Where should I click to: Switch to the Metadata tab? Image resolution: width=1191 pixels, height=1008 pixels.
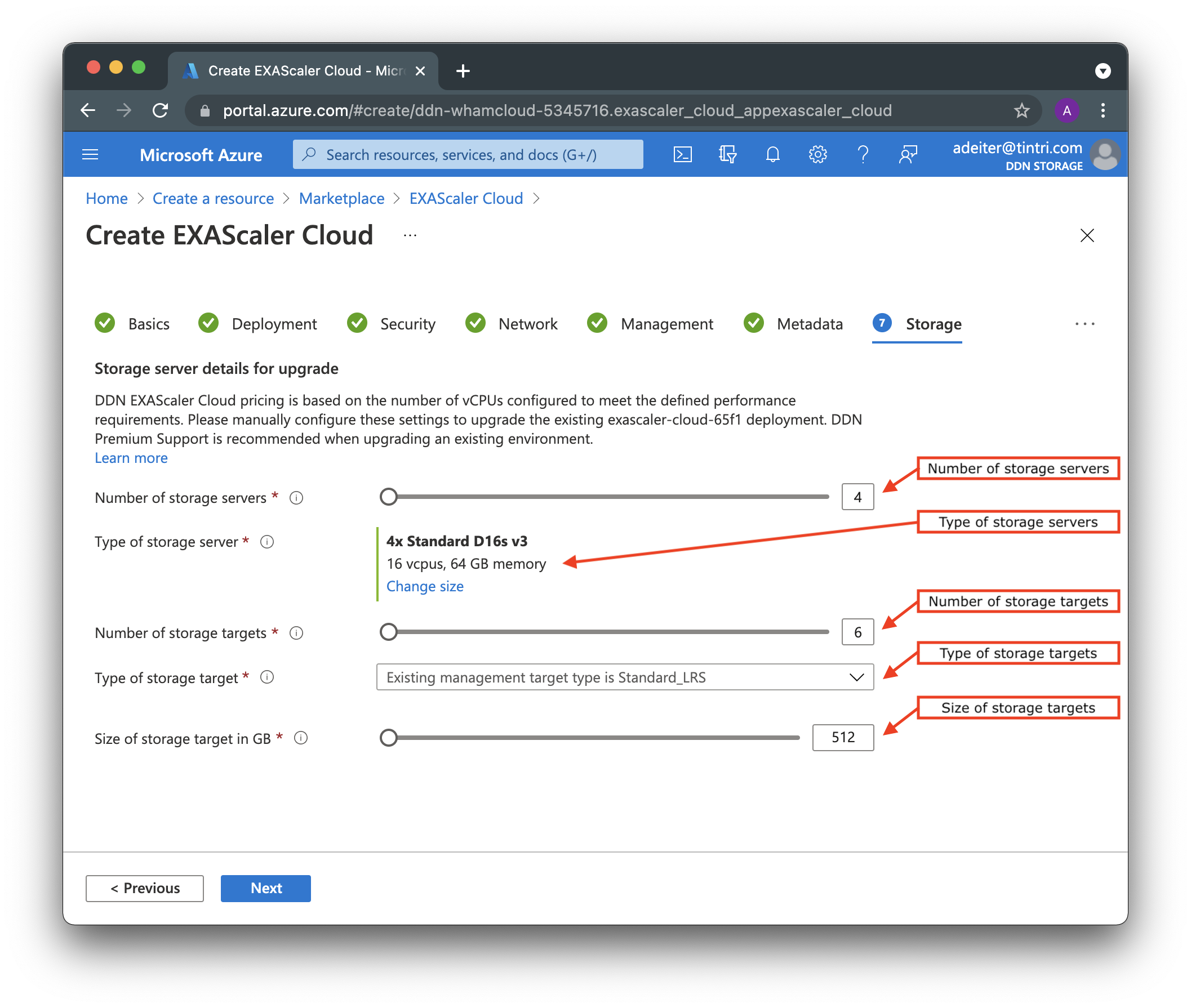pos(793,324)
